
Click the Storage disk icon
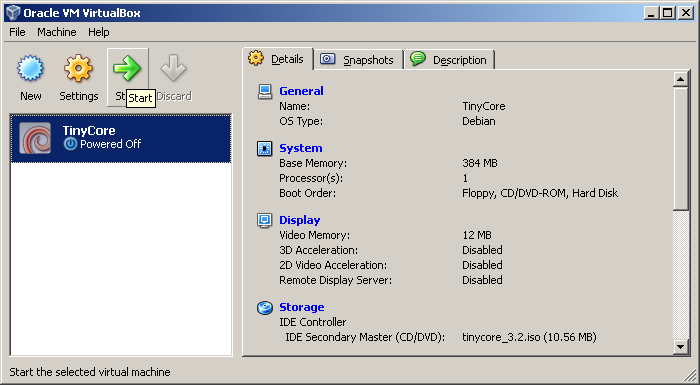[x=265, y=307]
